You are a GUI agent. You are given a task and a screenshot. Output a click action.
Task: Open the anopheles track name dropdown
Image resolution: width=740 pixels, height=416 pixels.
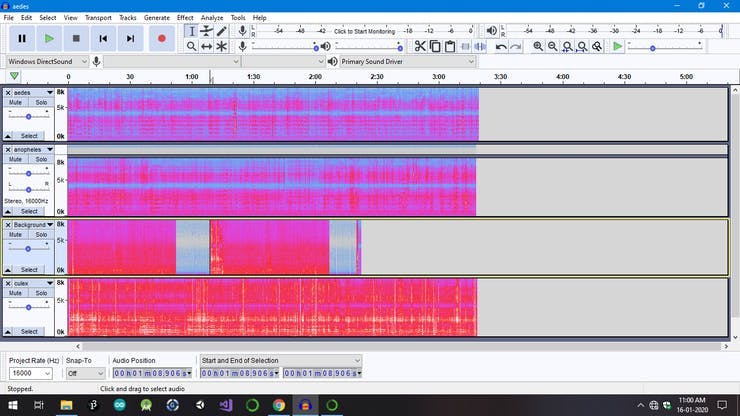point(49,149)
